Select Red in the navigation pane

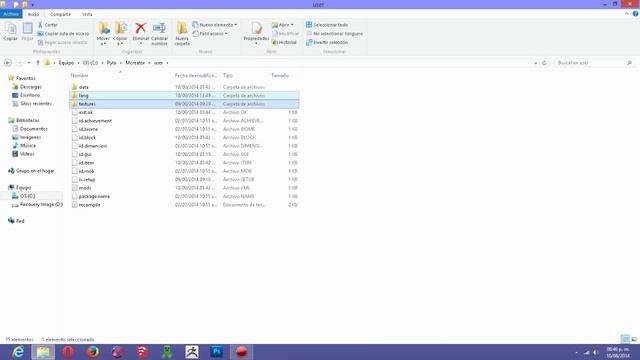20,221
